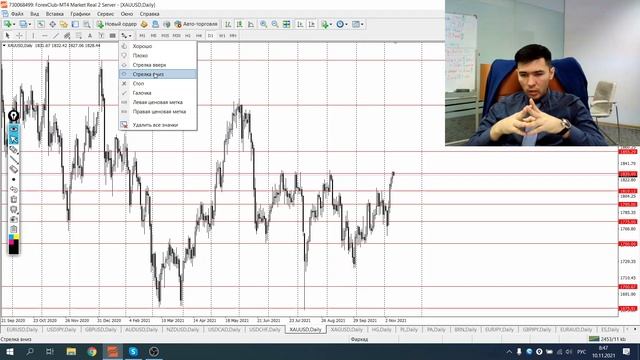Screen dimensions: 640x360
Task: Open Skype from the taskbar
Action: point(133,351)
